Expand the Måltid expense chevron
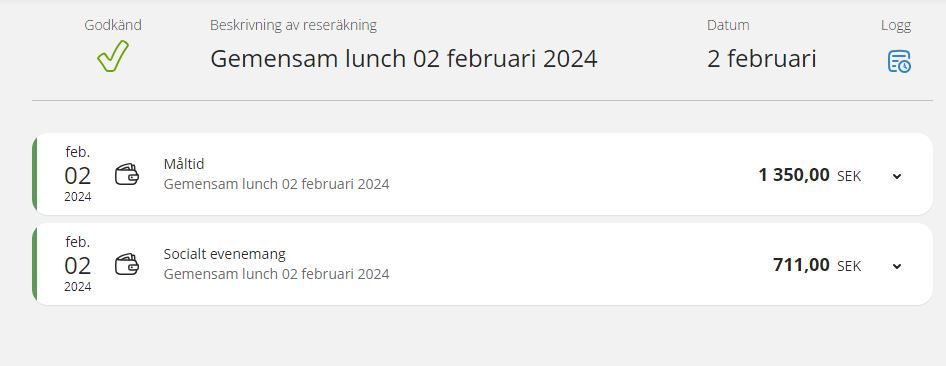This screenshot has height=366, width=946. (x=897, y=176)
